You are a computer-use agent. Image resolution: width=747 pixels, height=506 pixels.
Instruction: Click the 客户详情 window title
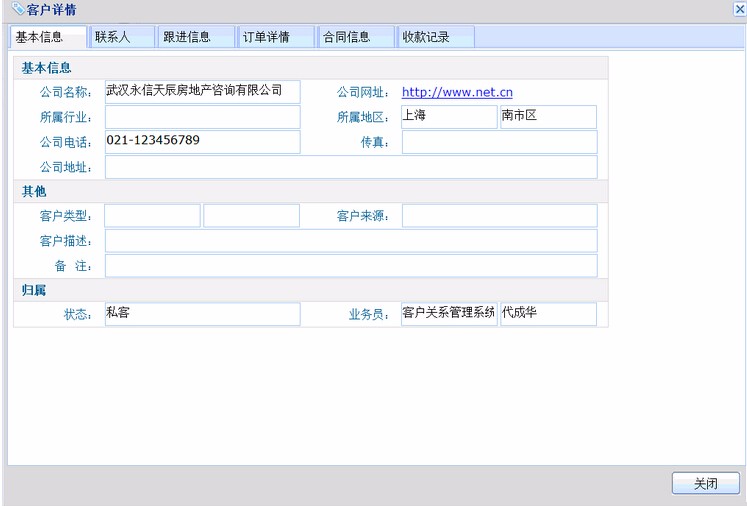click(x=51, y=9)
